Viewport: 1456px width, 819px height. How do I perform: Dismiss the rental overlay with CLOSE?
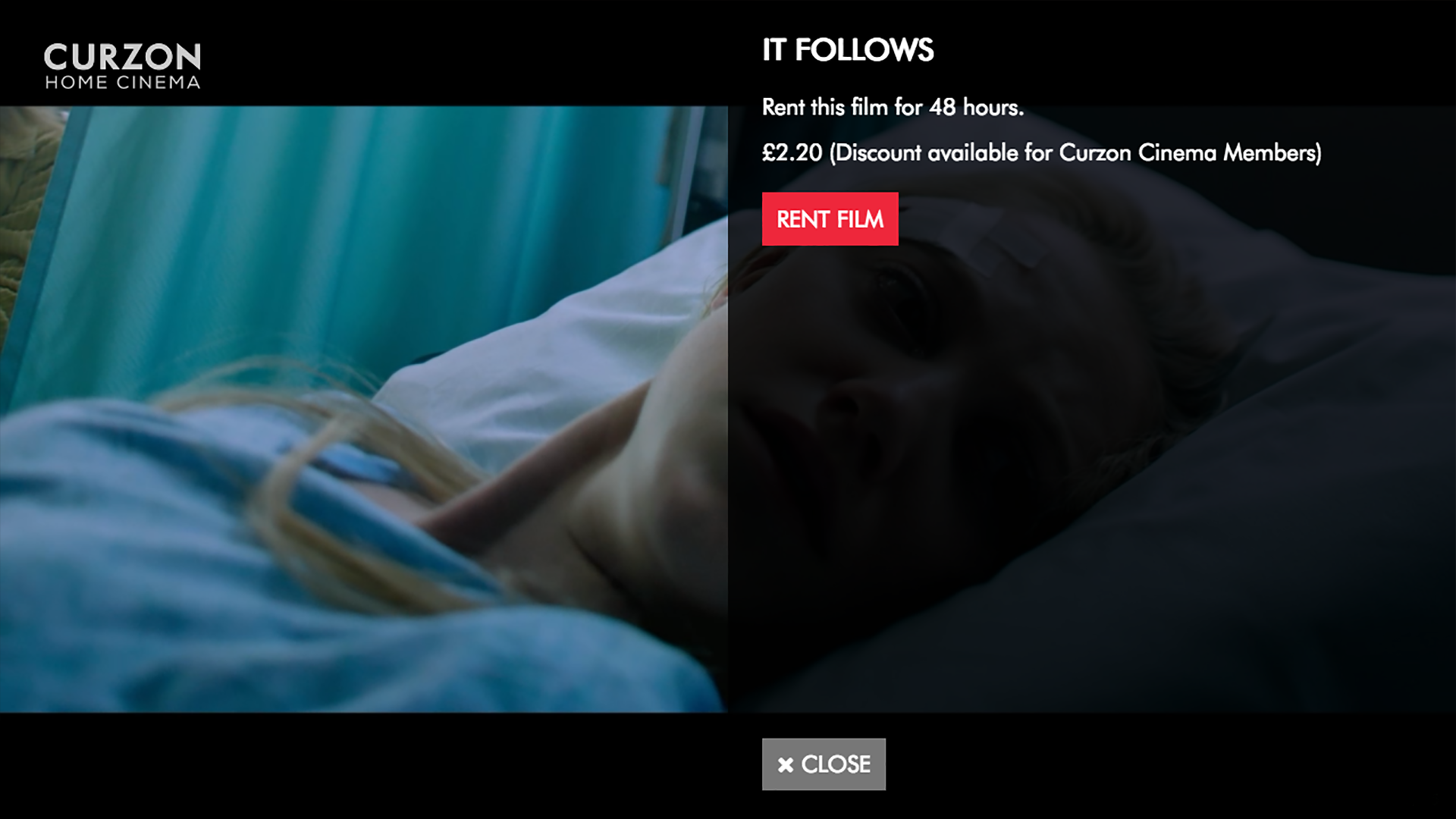tap(824, 764)
